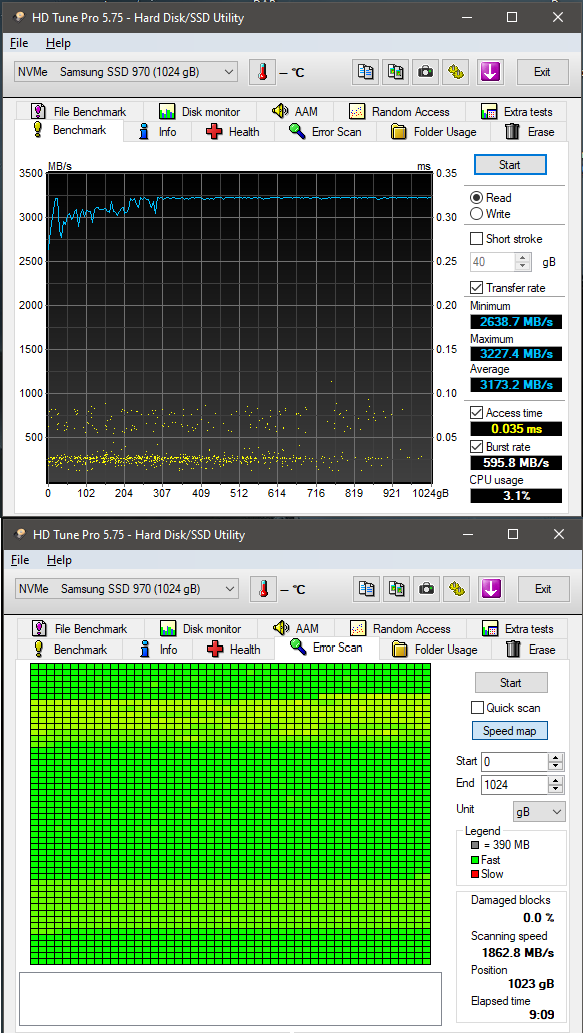The height and width of the screenshot is (1033, 583).
Task: Open the options gears icon in upper window
Action: click(456, 72)
